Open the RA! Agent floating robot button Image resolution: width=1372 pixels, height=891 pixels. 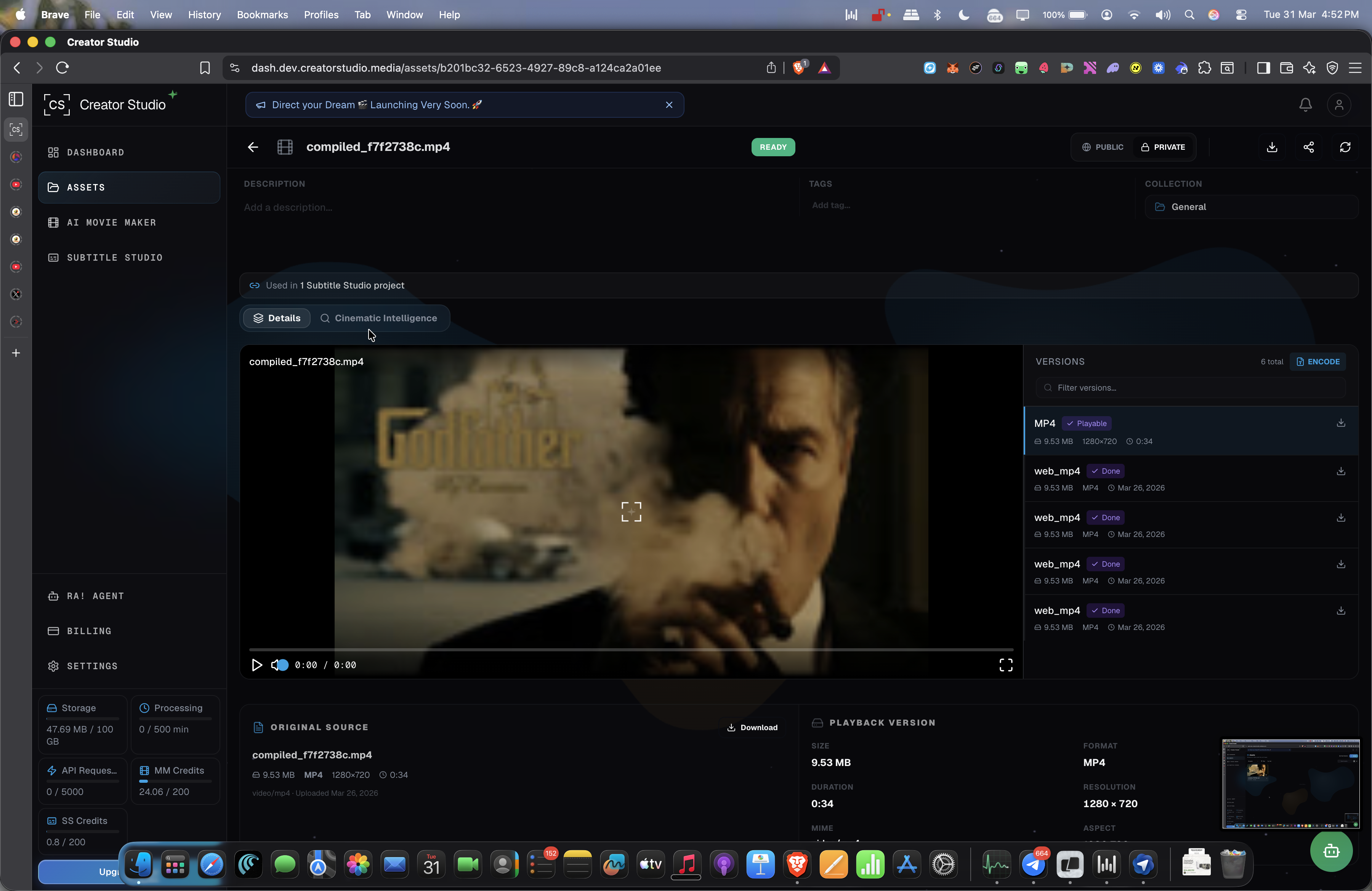[1331, 851]
